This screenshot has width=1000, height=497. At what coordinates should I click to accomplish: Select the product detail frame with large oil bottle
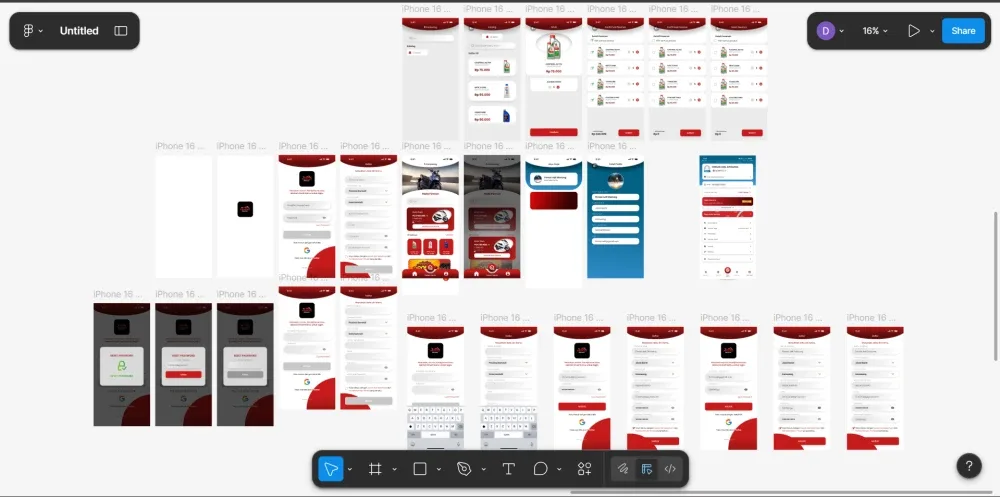(x=554, y=78)
